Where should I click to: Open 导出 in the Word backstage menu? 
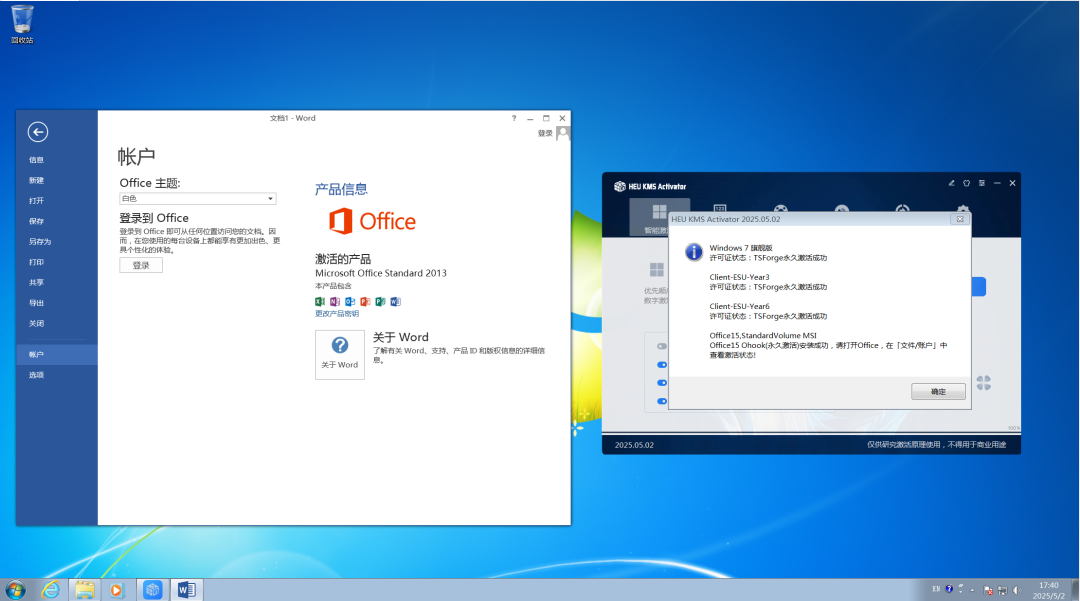click(37, 303)
